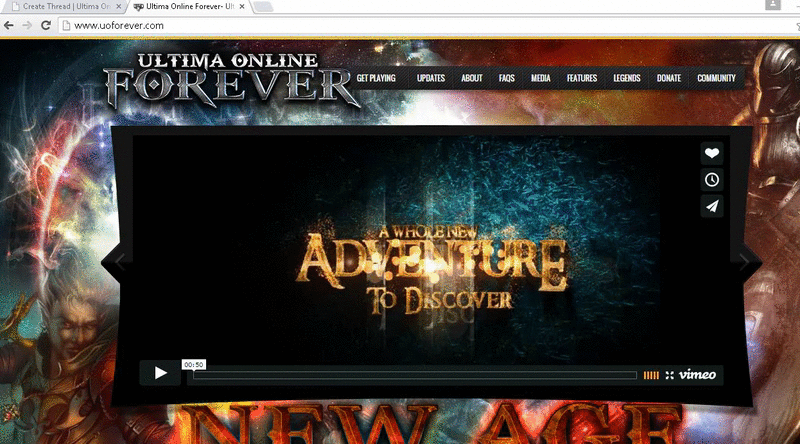This screenshot has width=800, height=444.
Task: Open the FAQs menu item
Action: 507,78
